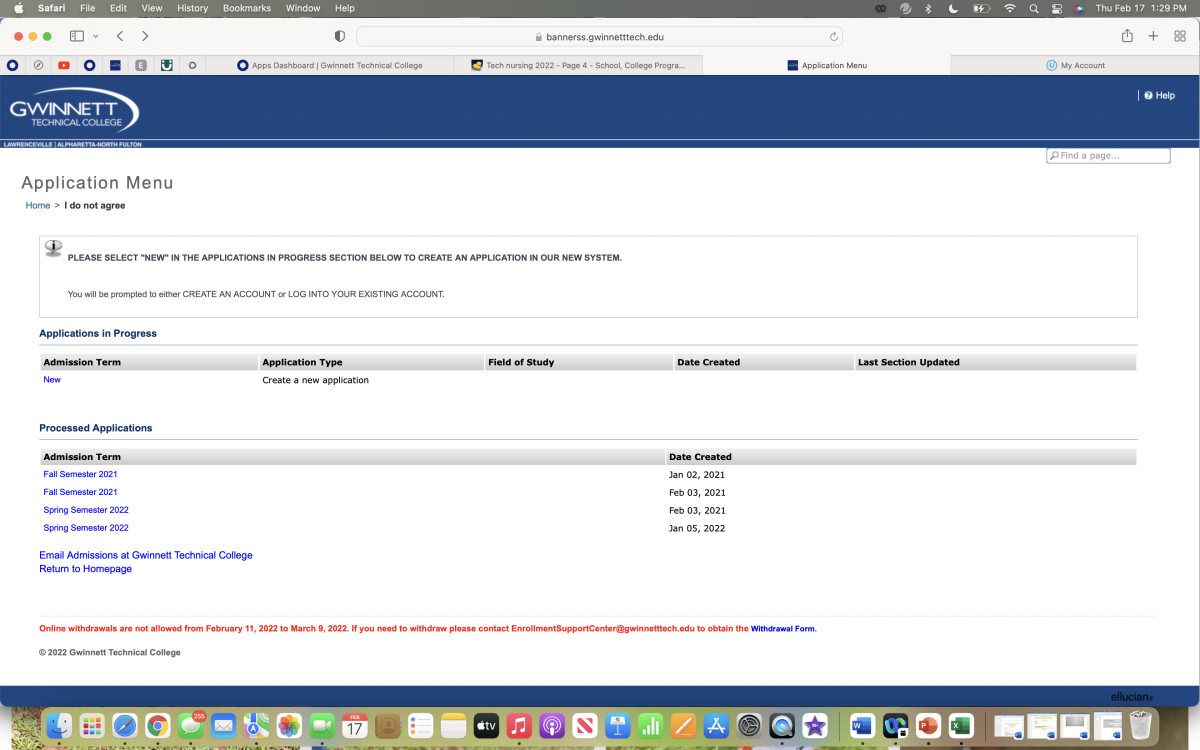Open Podcasts from the Dock

point(551,725)
